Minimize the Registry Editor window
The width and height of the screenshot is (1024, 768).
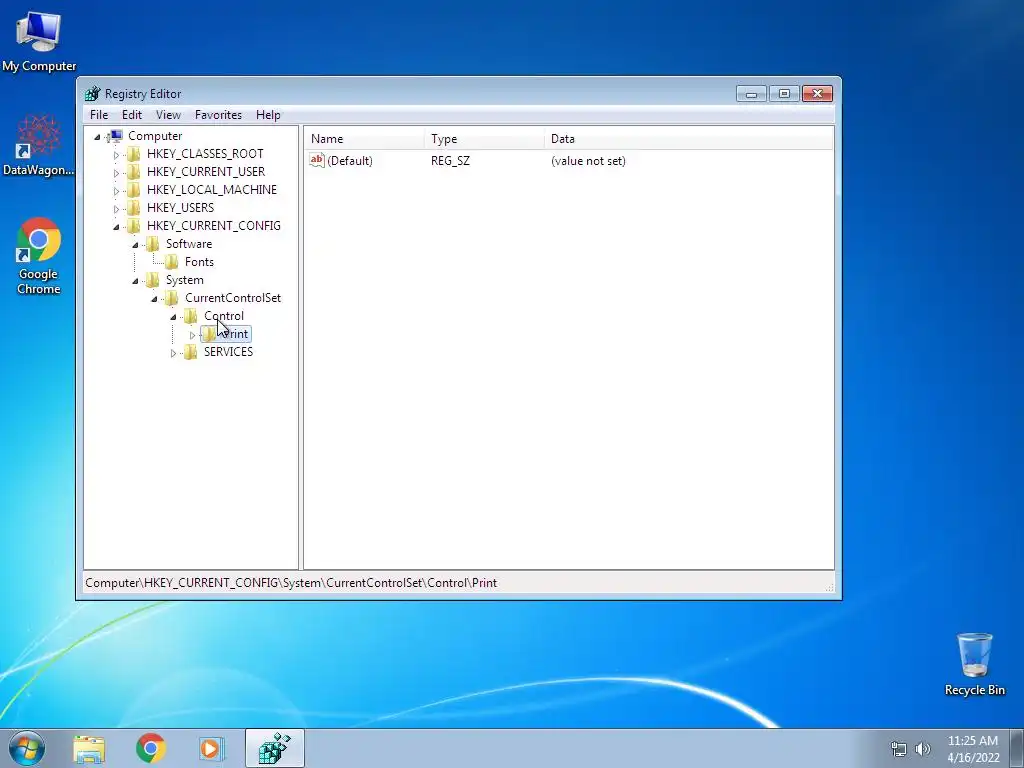[x=751, y=94]
